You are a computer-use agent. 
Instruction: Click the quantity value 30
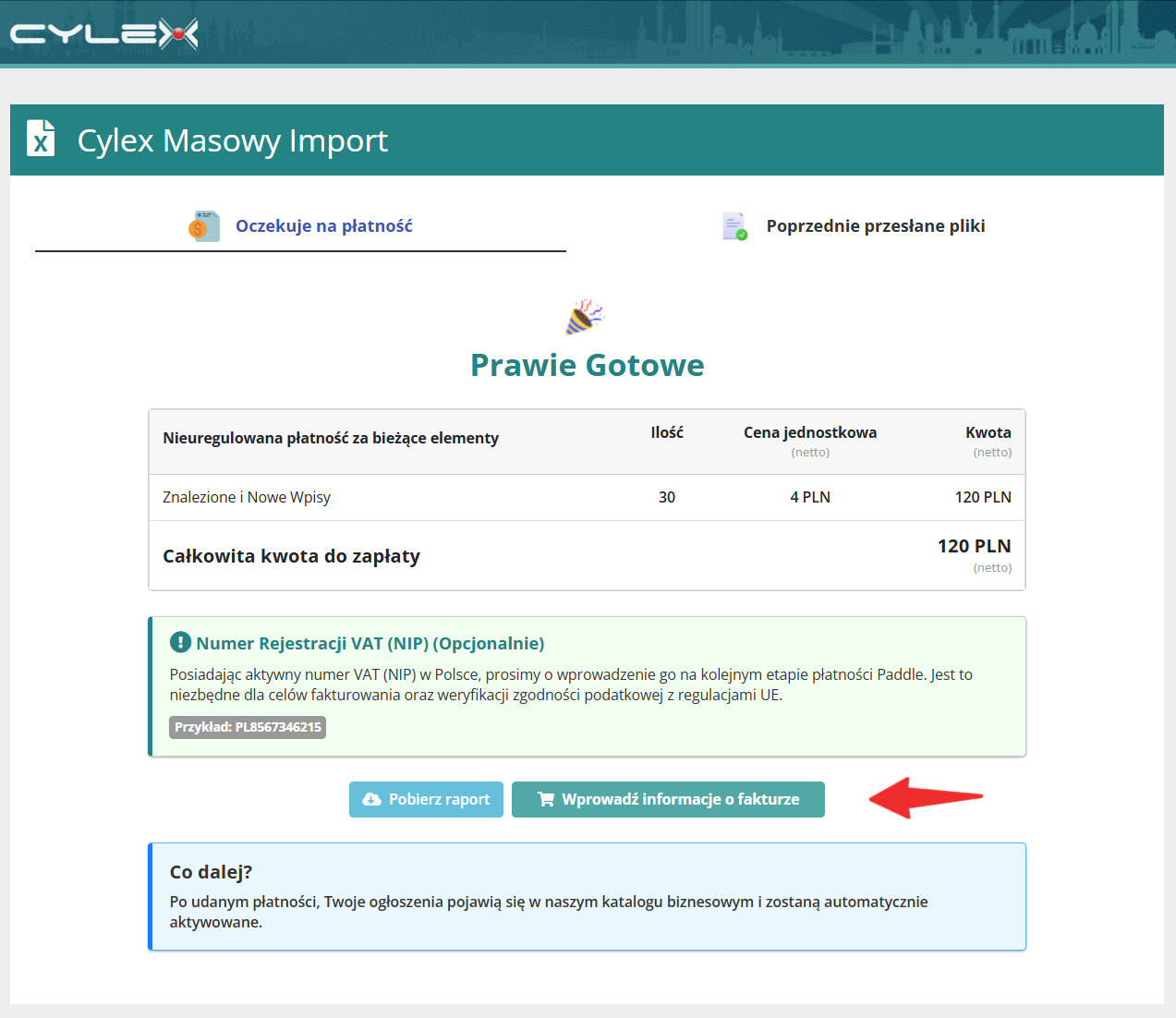[667, 497]
